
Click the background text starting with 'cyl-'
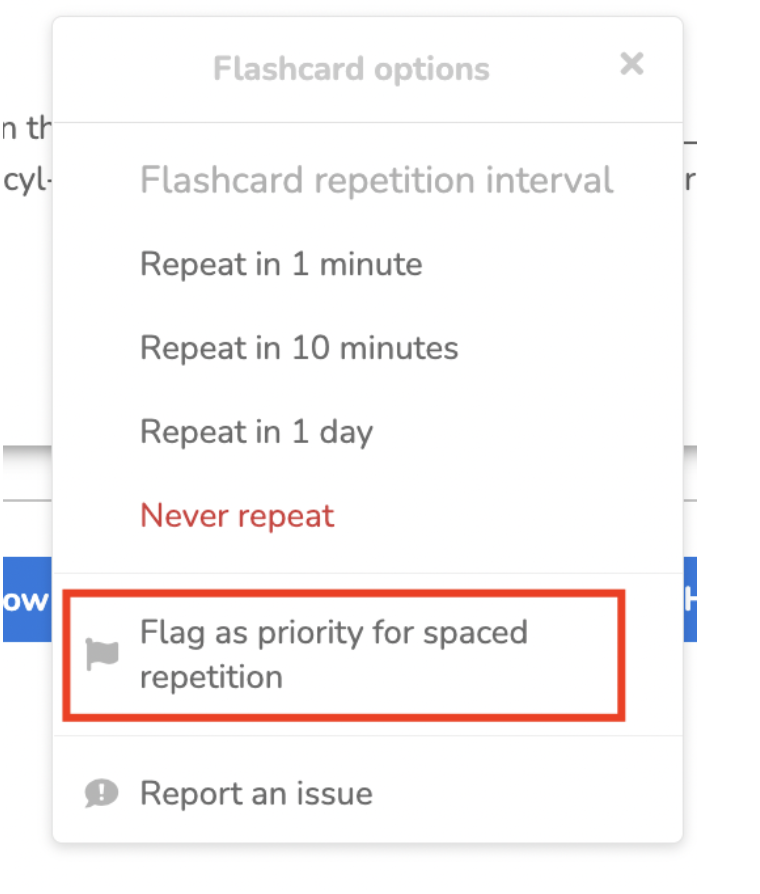click(x=24, y=183)
